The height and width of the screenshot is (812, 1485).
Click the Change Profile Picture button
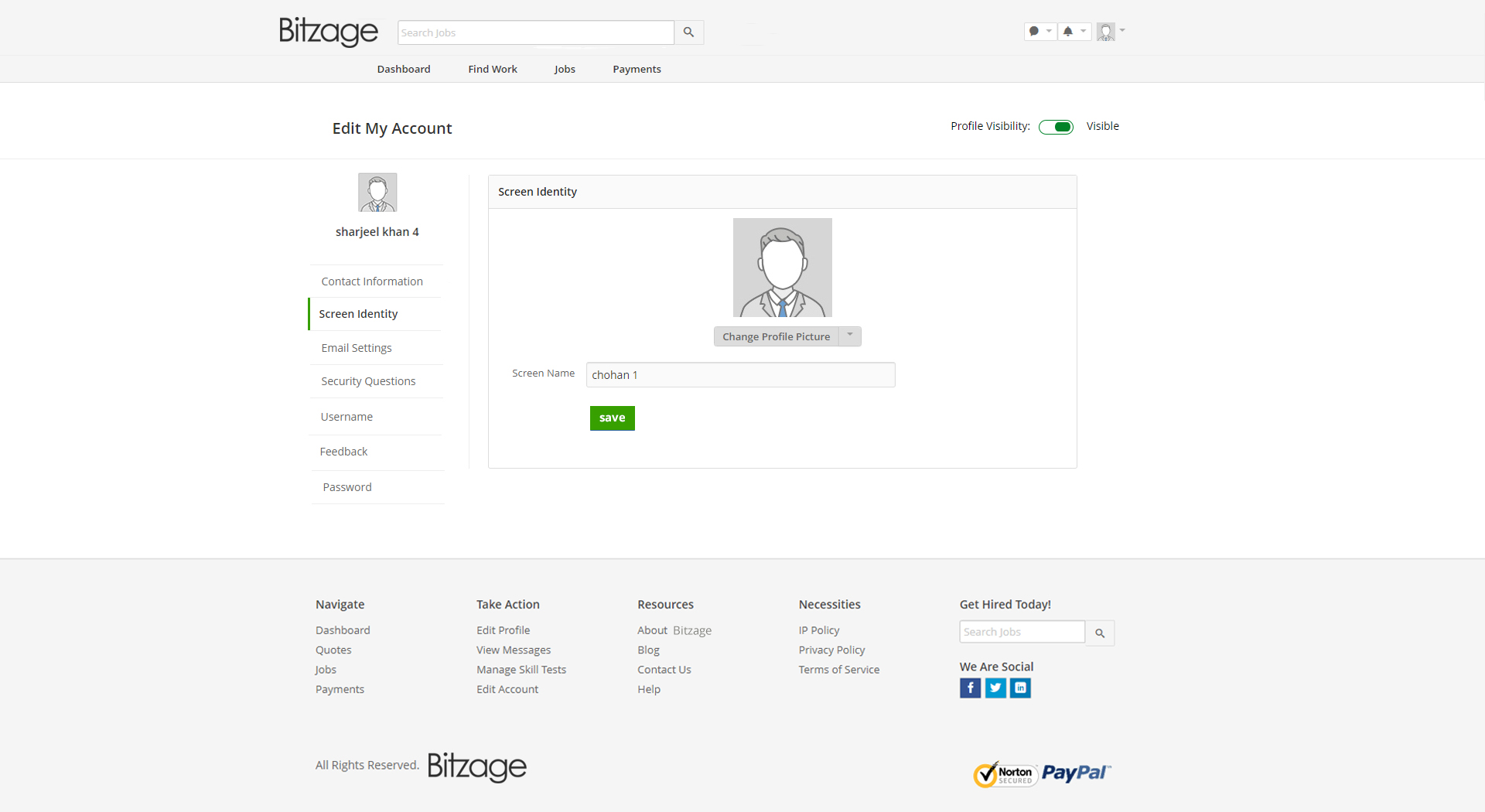[776, 336]
